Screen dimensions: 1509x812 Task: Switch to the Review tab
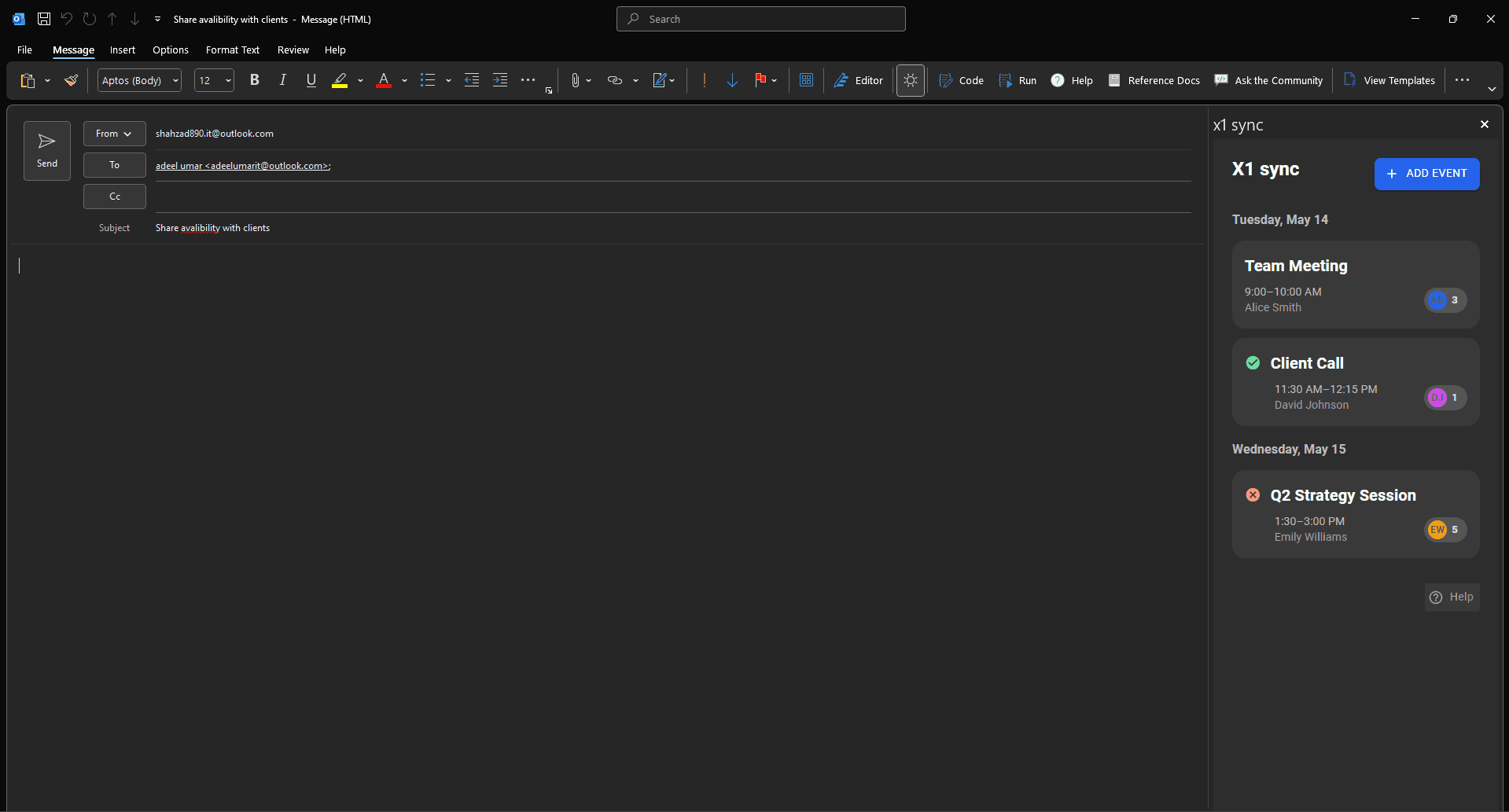tap(293, 50)
